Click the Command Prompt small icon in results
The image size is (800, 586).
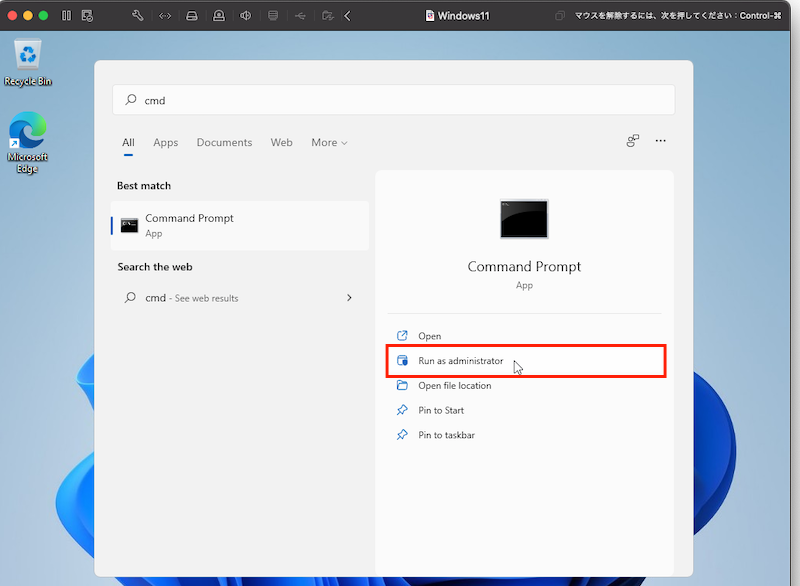pos(130,225)
